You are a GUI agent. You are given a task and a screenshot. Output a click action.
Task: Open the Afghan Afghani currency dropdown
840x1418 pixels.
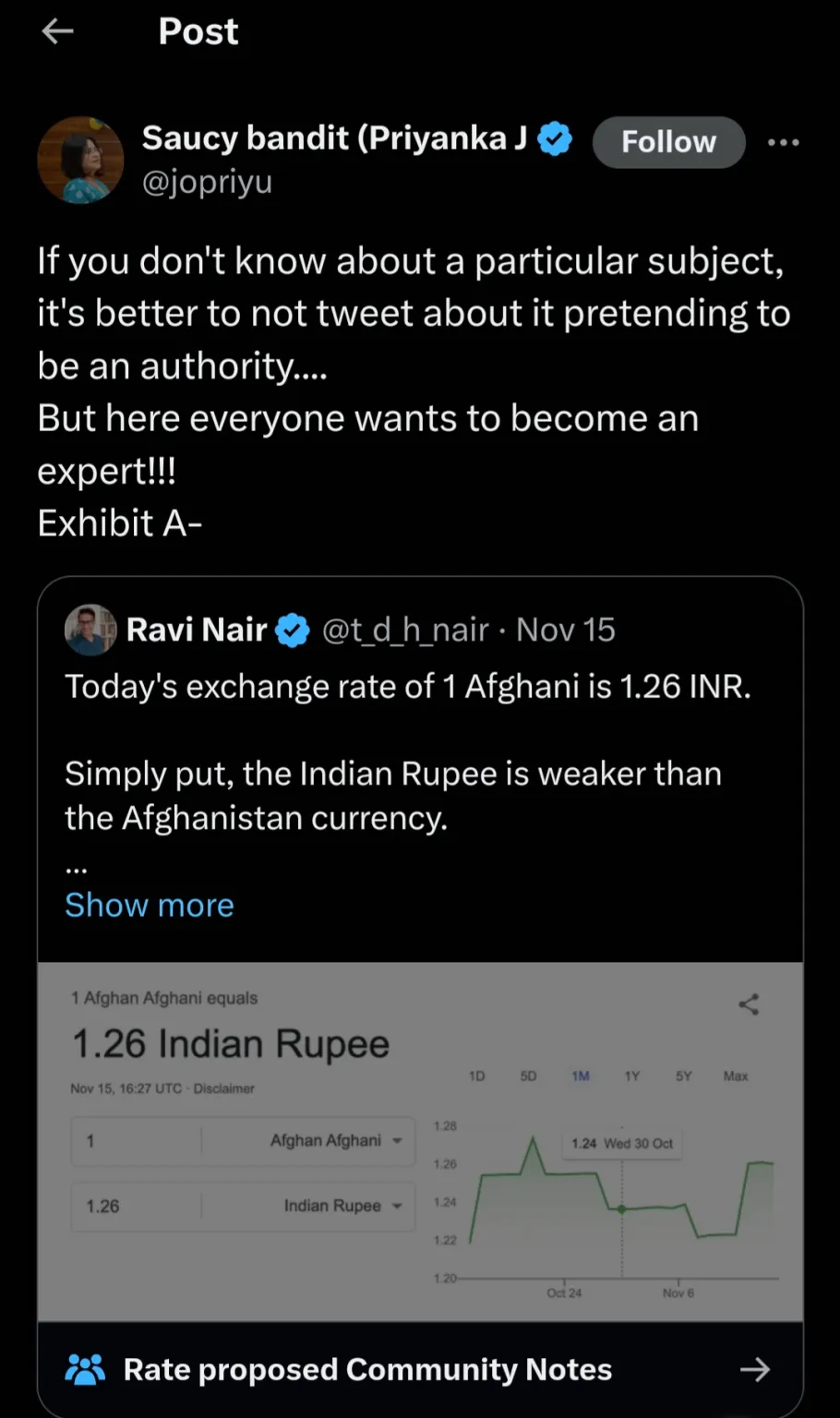[336, 1141]
